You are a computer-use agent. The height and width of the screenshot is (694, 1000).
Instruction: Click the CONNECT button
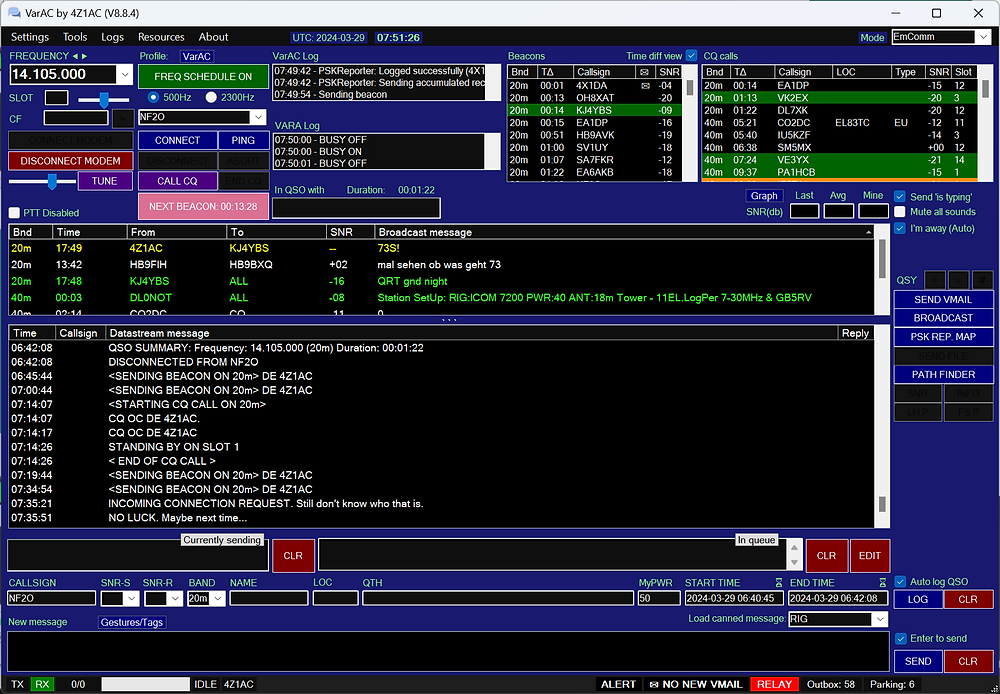tap(177, 140)
